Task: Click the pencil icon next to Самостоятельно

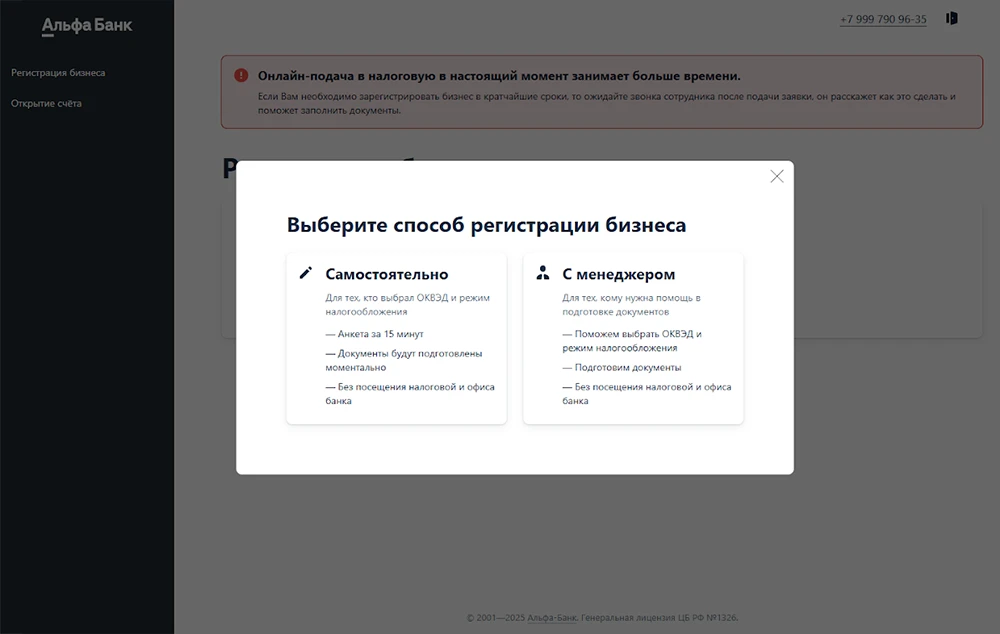Action: click(x=306, y=273)
